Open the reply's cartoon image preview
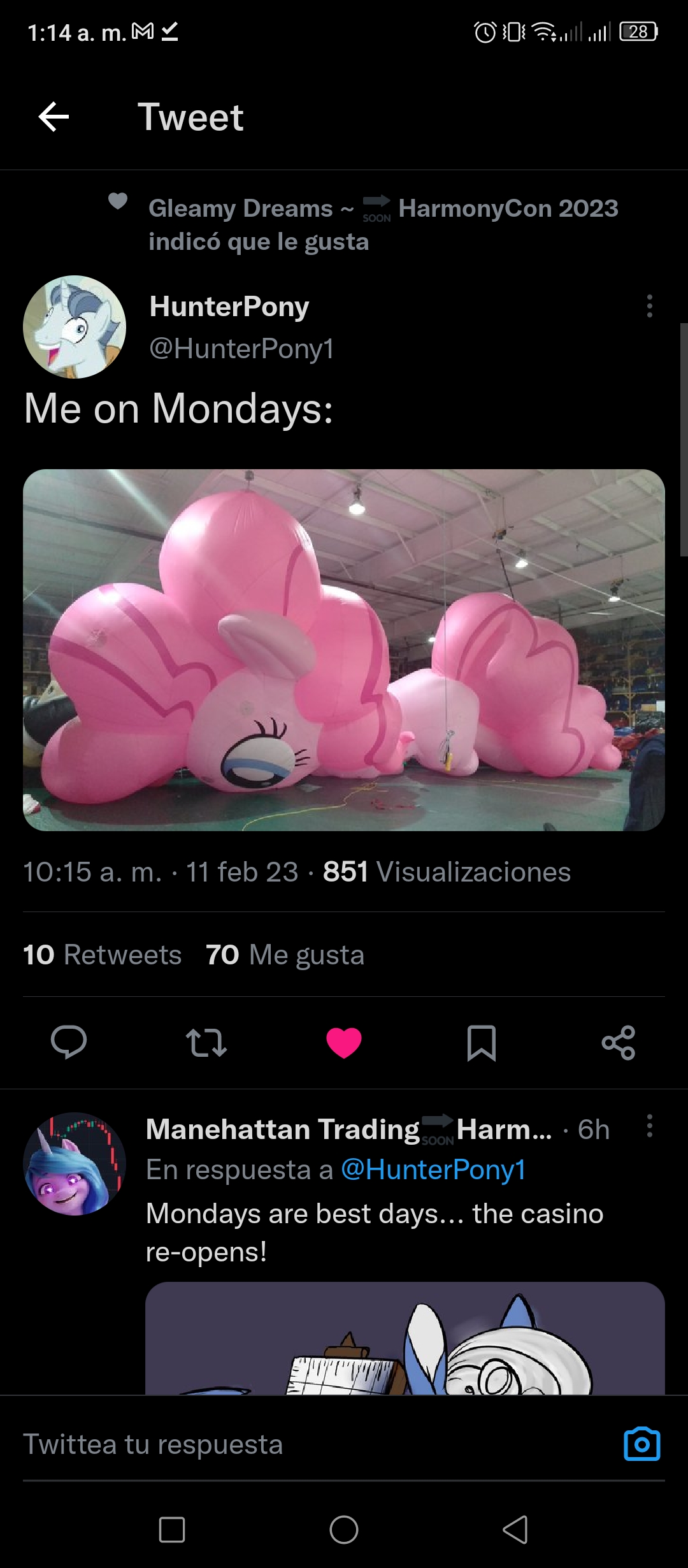The image size is (688, 1568). tap(405, 1339)
